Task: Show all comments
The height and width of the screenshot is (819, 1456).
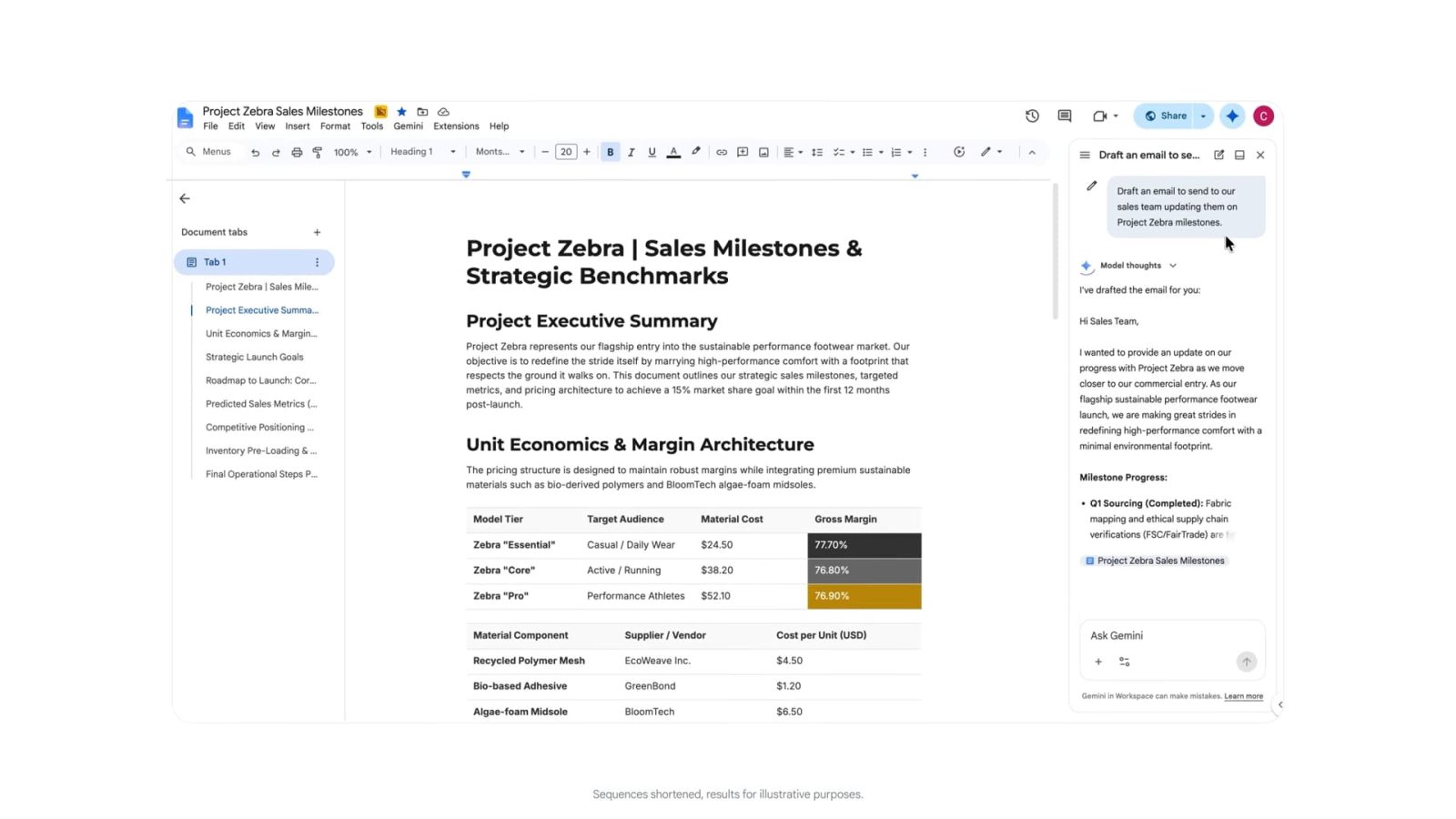Action: point(1065,116)
